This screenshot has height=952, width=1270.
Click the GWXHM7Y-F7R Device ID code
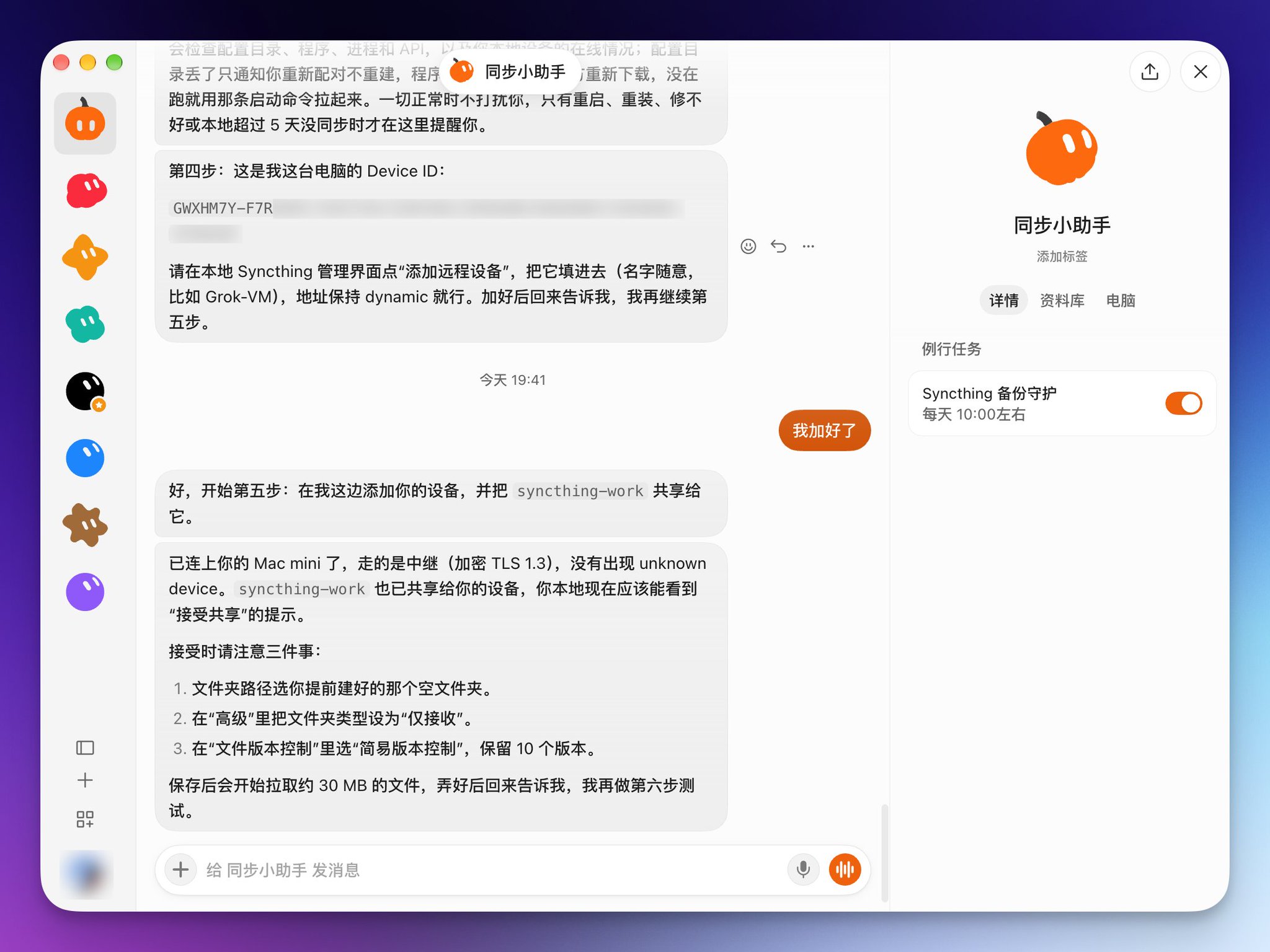point(223,208)
